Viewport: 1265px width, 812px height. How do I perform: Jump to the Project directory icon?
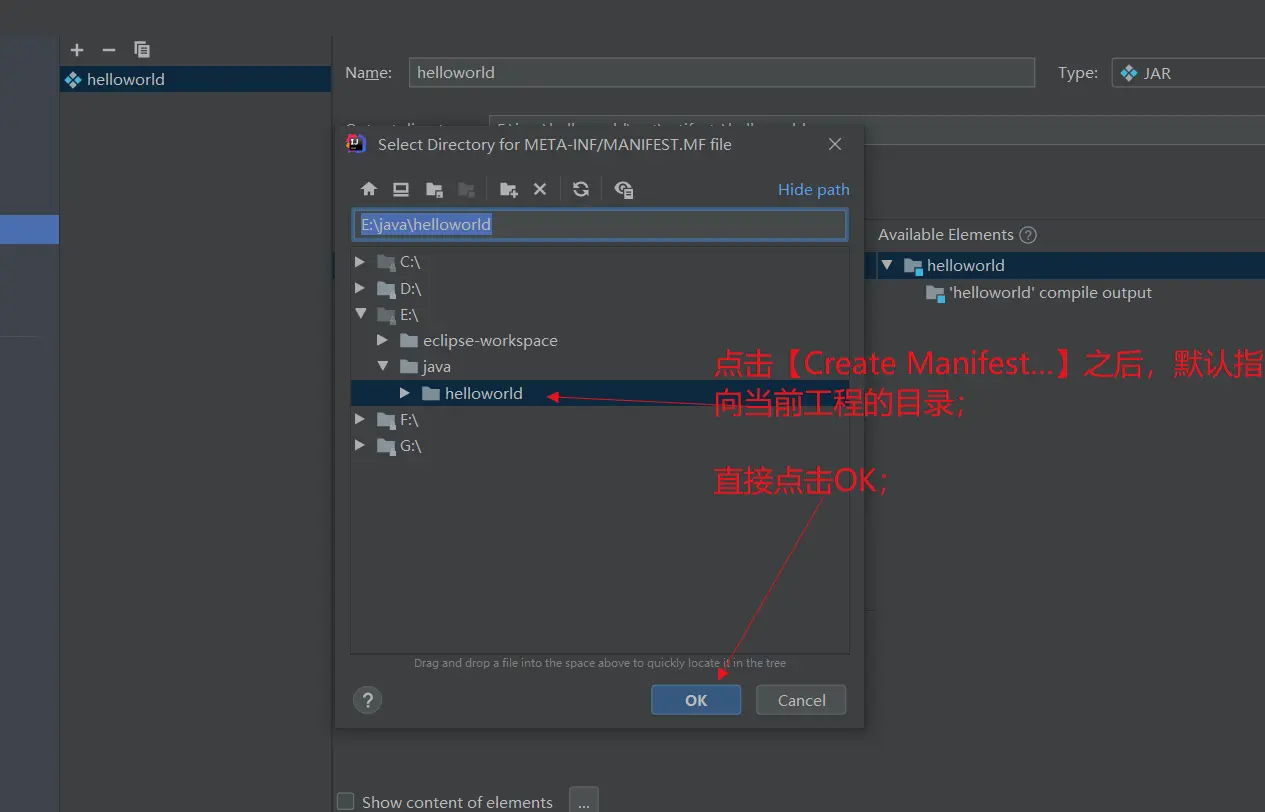(x=434, y=189)
